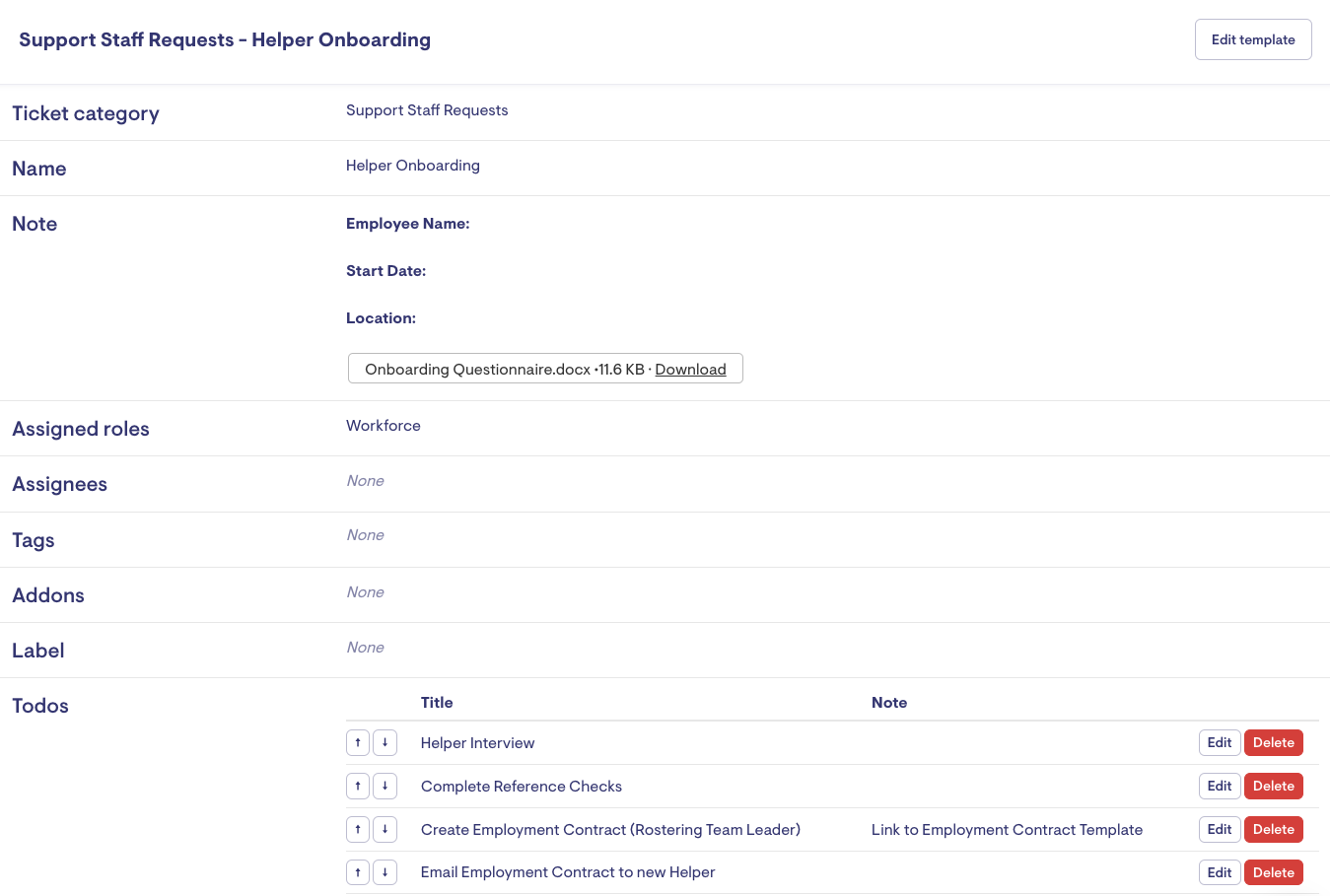Move Email Employment Contract todo up
Viewport: 1330px width, 896px height.
pyautogui.click(x=358, y=872)
